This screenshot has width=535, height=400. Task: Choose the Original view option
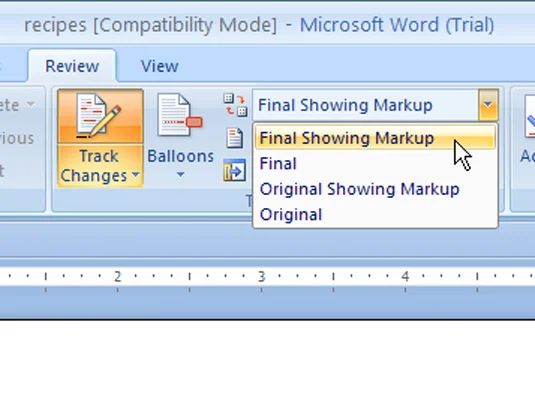[x=375, y=215]
